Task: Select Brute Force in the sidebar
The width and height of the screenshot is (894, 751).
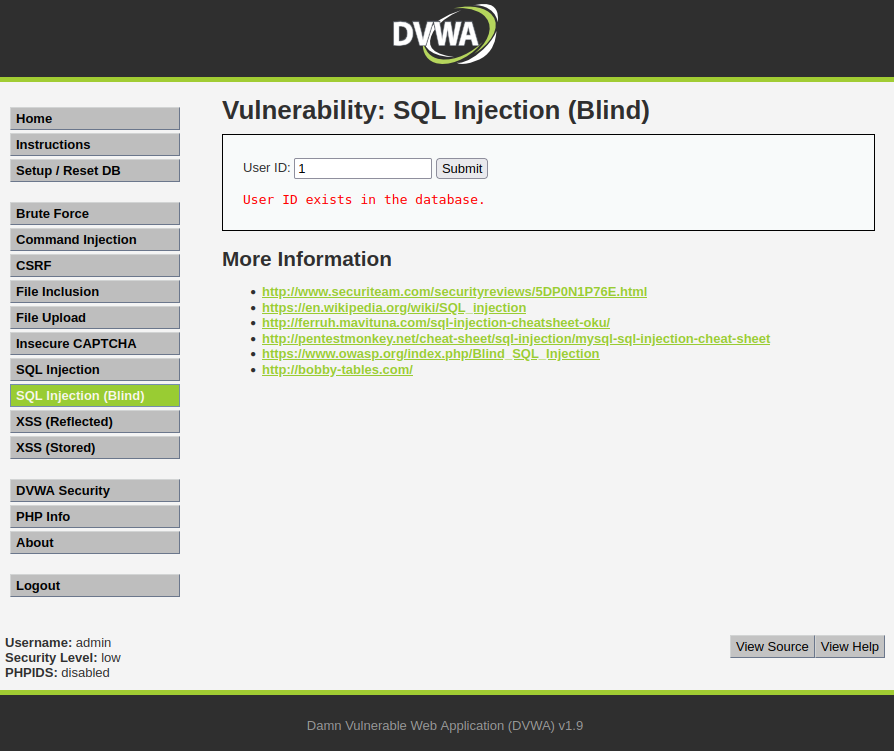Action: point(95,214)
